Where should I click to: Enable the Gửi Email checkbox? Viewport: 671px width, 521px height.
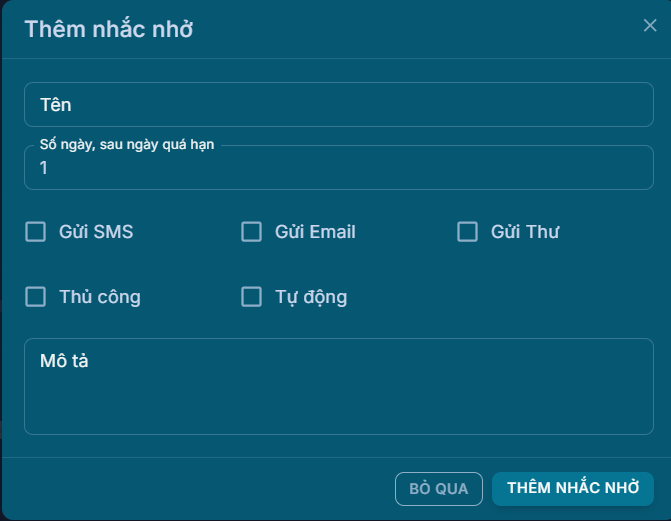(252, 232)
